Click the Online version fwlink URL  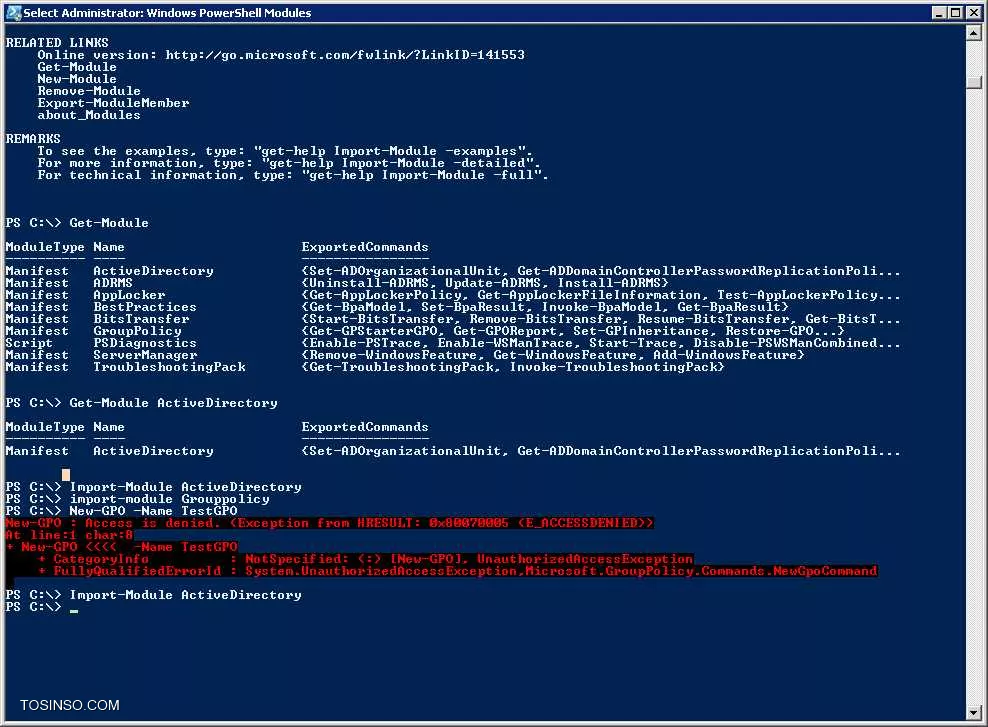(x=345, y=55)
